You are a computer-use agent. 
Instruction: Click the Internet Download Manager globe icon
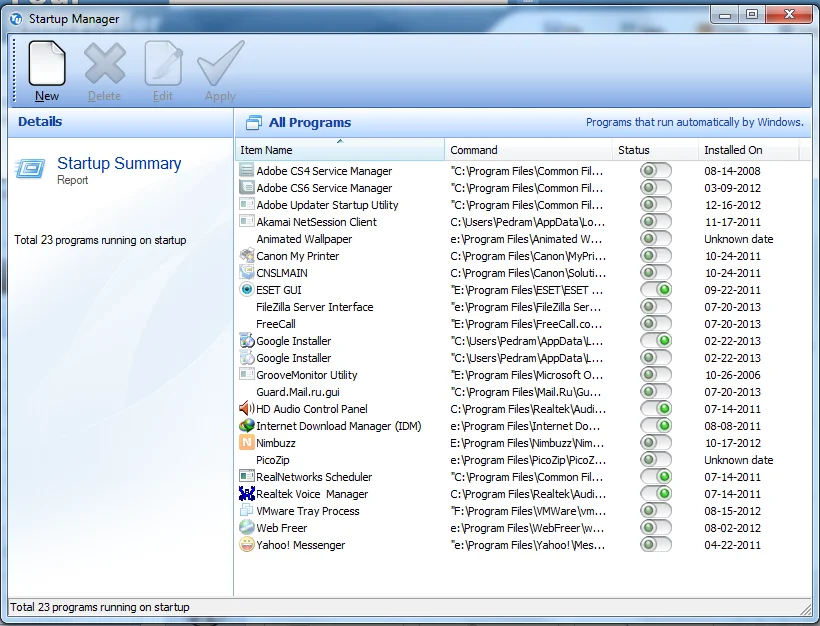coord(246,425)
